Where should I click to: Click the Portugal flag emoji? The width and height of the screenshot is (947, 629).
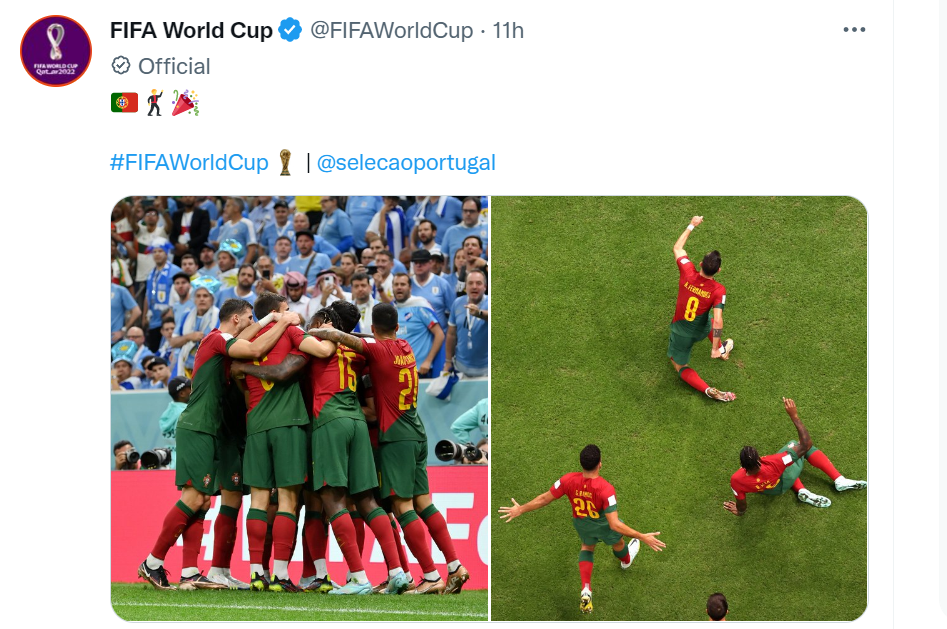(124, 103)
